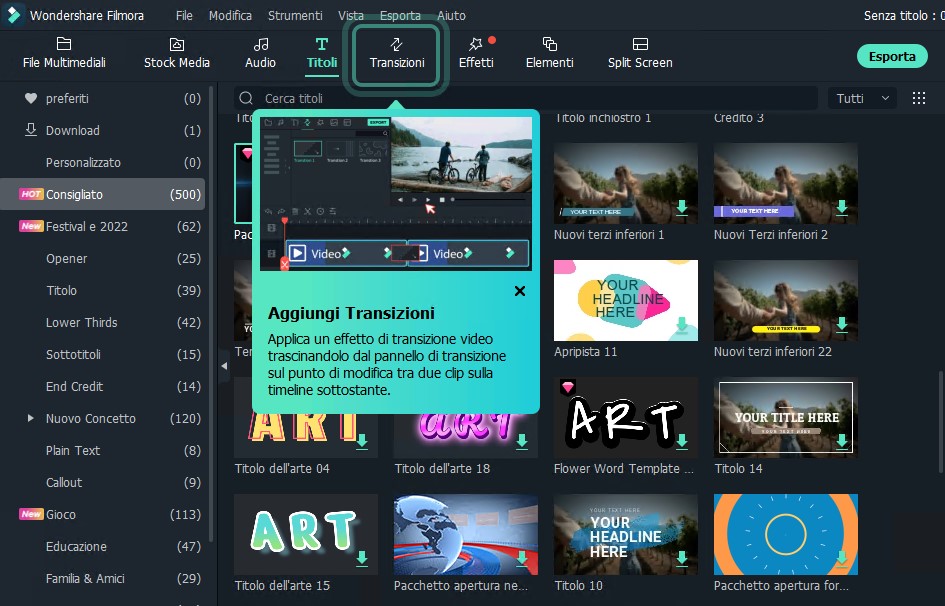Collapse the sidebar with the left arrow handle
This screenshot has height=606, width=945.
pyautogui.click(x=224, y=366)
